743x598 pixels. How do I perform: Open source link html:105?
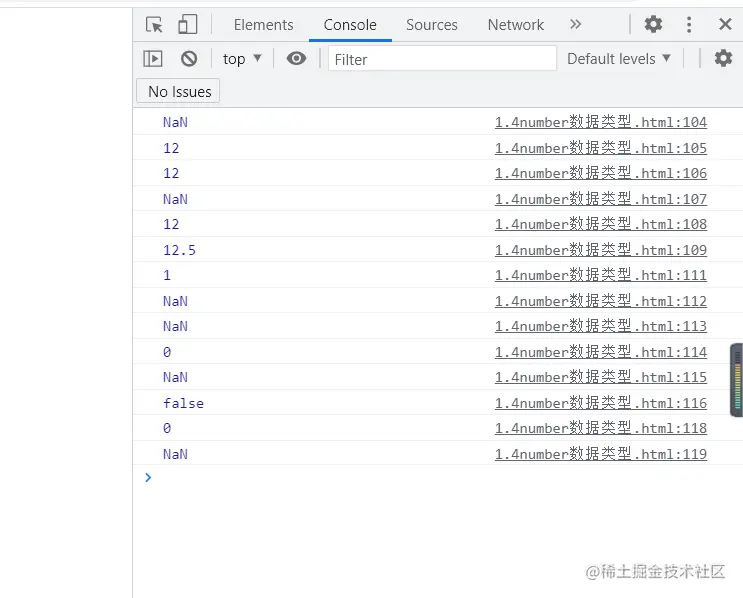click(601, 148)
